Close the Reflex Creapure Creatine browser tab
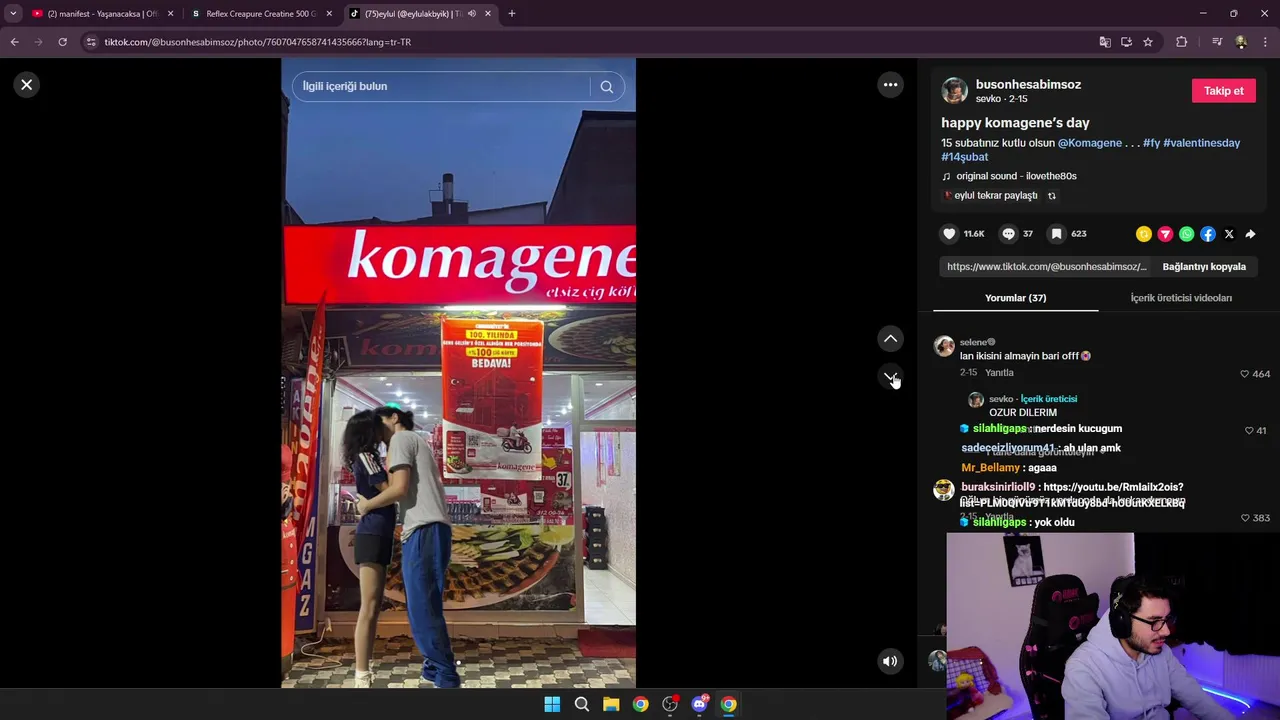1280x720 pixels. tap(329, 14)
